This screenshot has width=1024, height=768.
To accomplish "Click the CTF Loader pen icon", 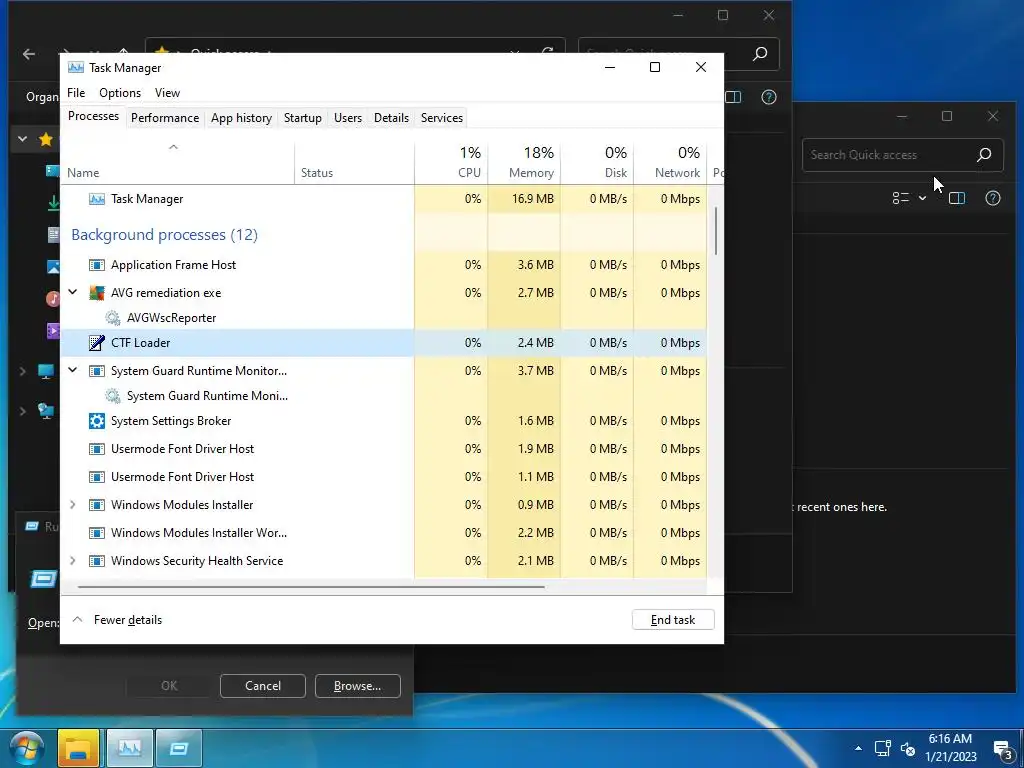I will point(97,343).
